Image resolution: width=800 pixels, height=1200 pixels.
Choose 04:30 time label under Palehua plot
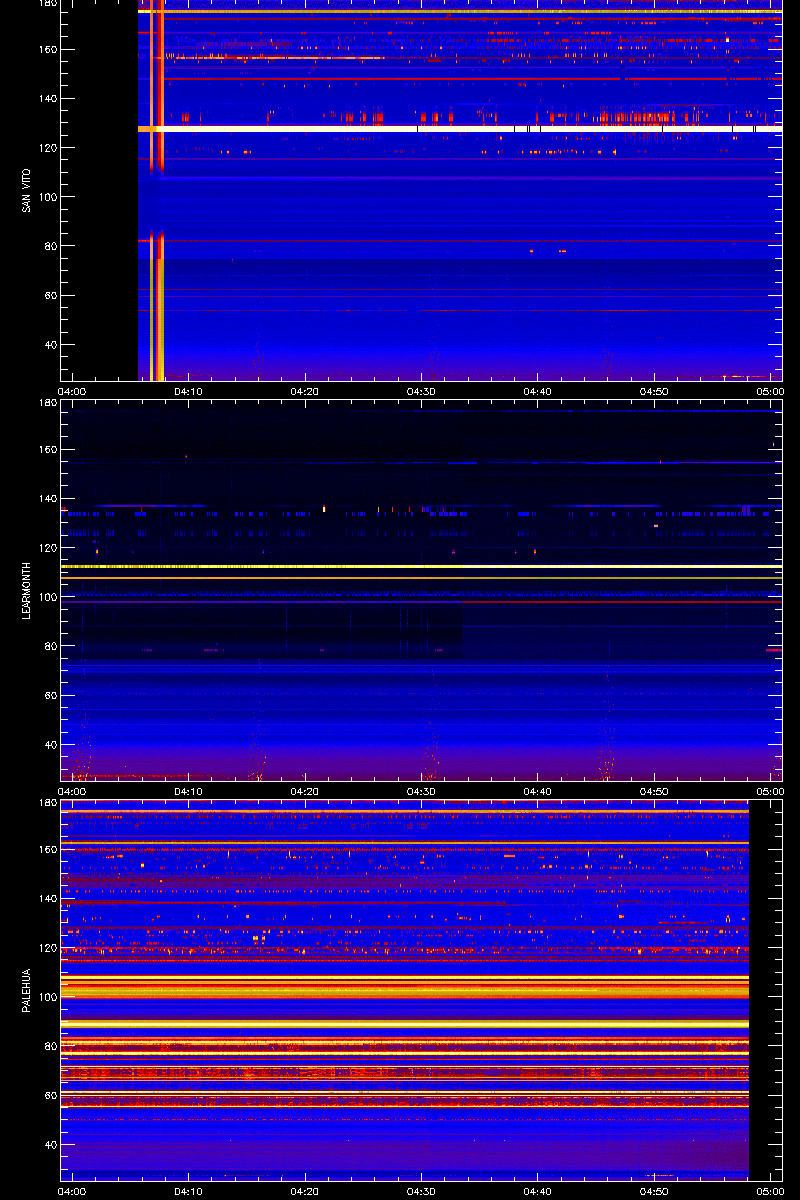click(x=421, y=1191)
